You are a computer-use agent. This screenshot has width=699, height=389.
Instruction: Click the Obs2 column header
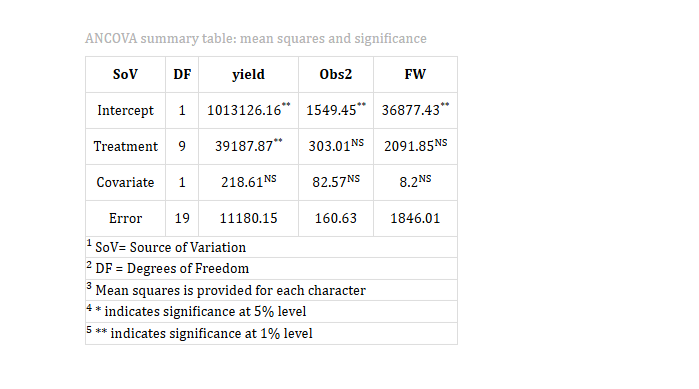(336, 74)
